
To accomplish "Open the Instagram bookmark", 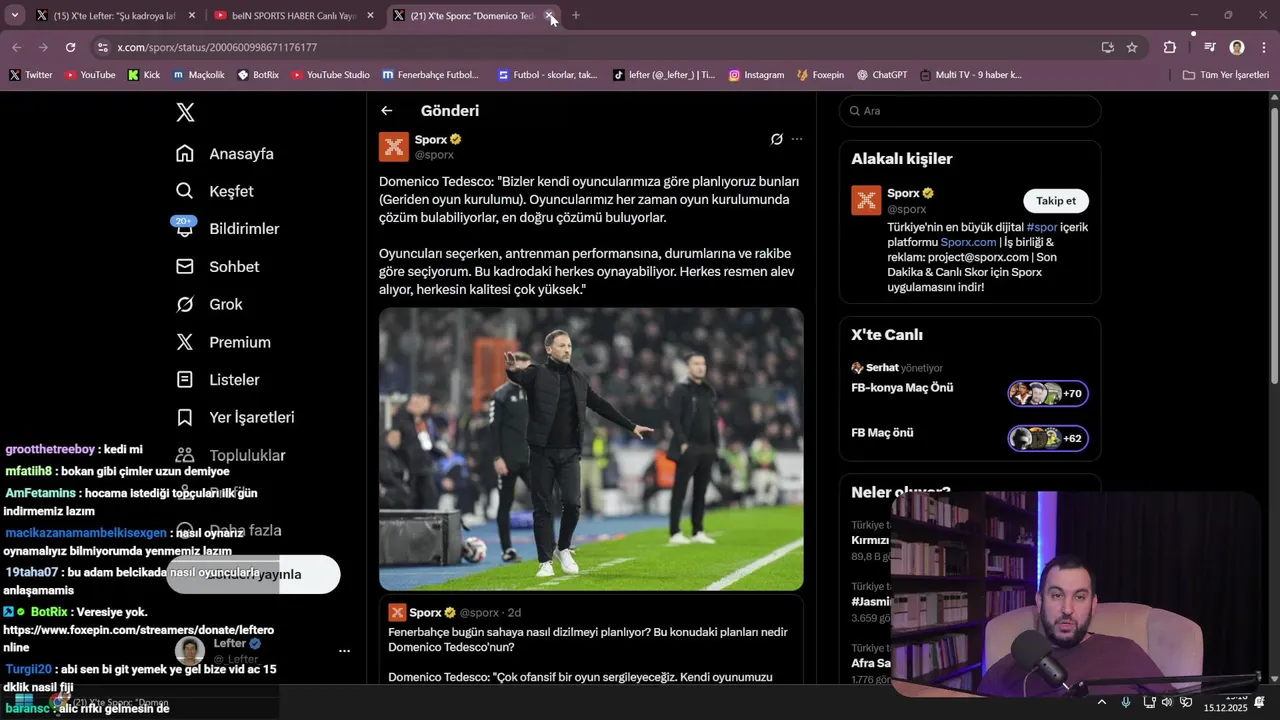I will [756, 75].
